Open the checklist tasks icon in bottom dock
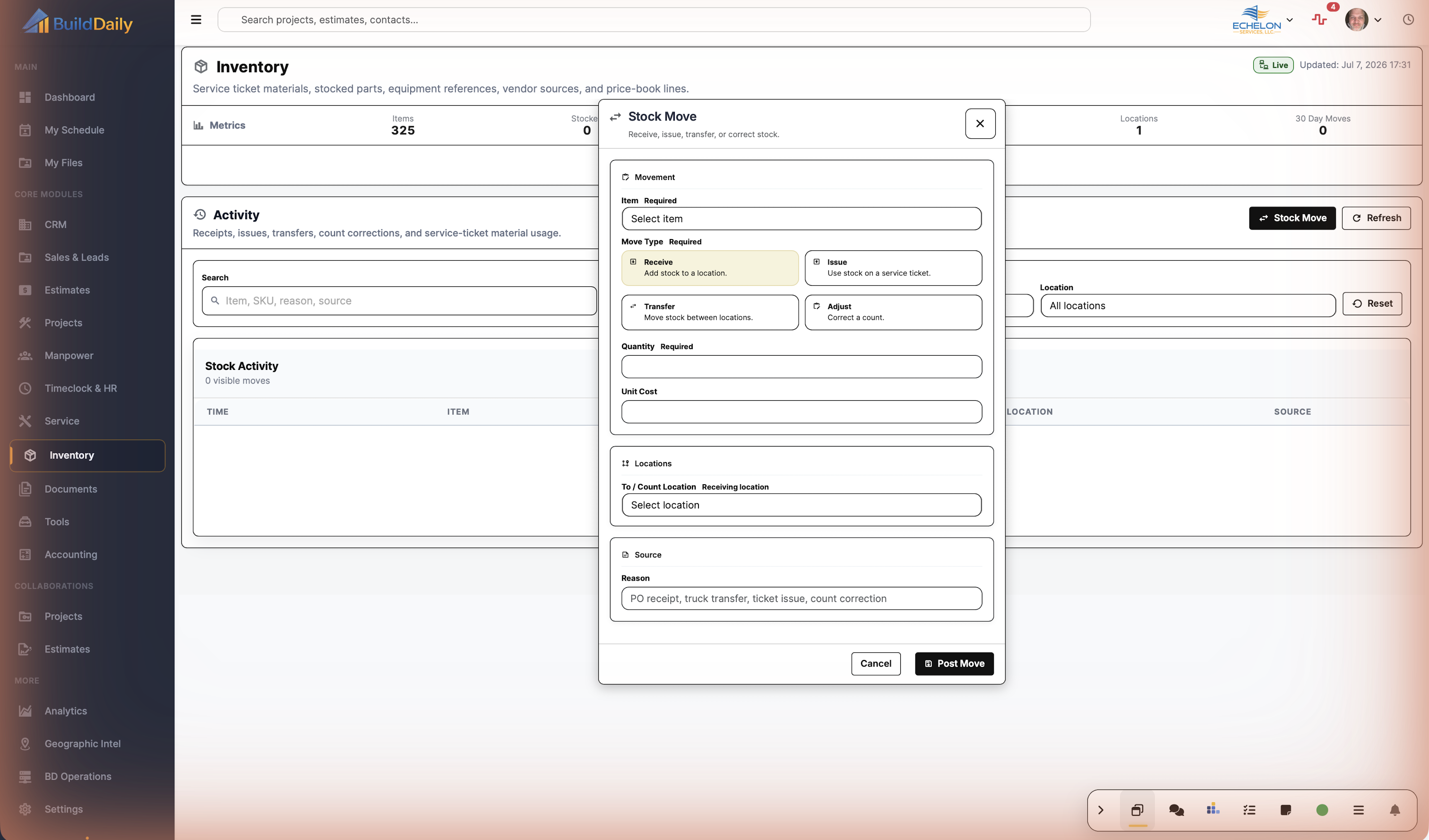 tap(1249, 810)
